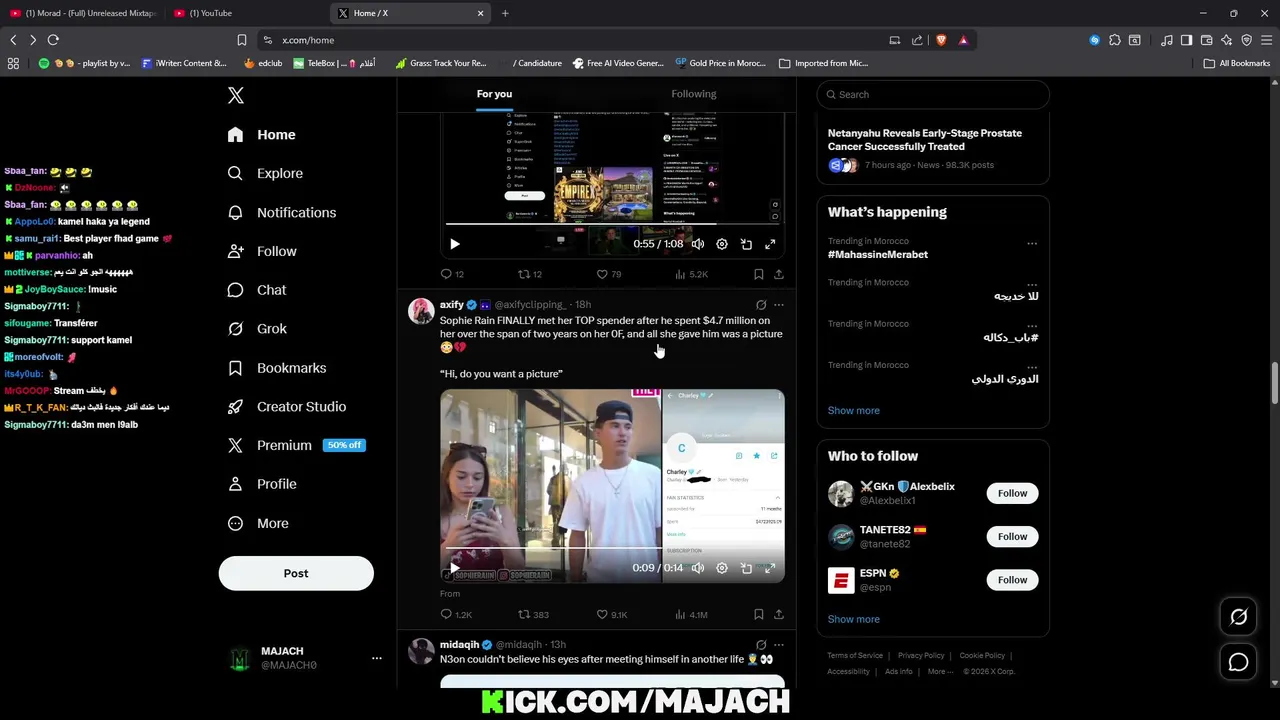Open Bookmarks in sidebar

click(x=278, y=368)
